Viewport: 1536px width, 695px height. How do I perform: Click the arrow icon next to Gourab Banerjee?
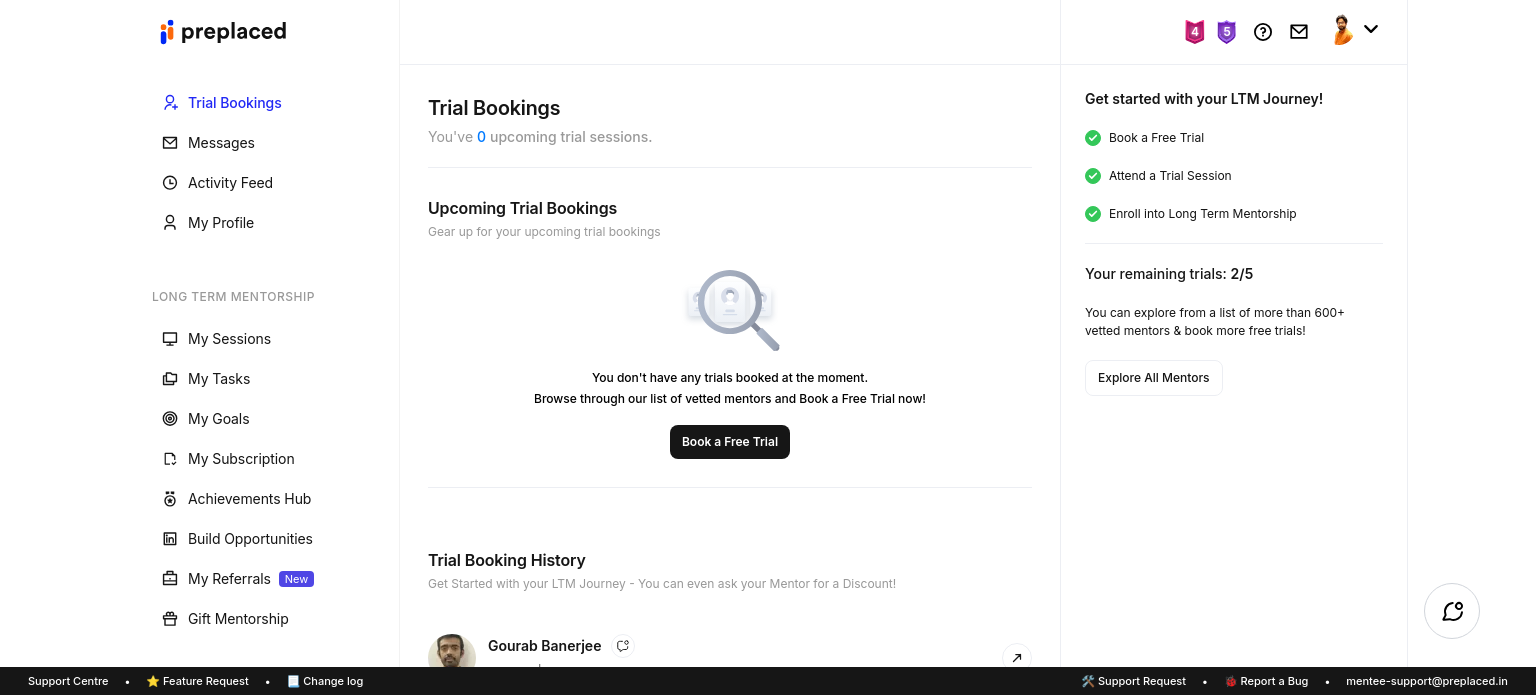[x=1016, y=657]
